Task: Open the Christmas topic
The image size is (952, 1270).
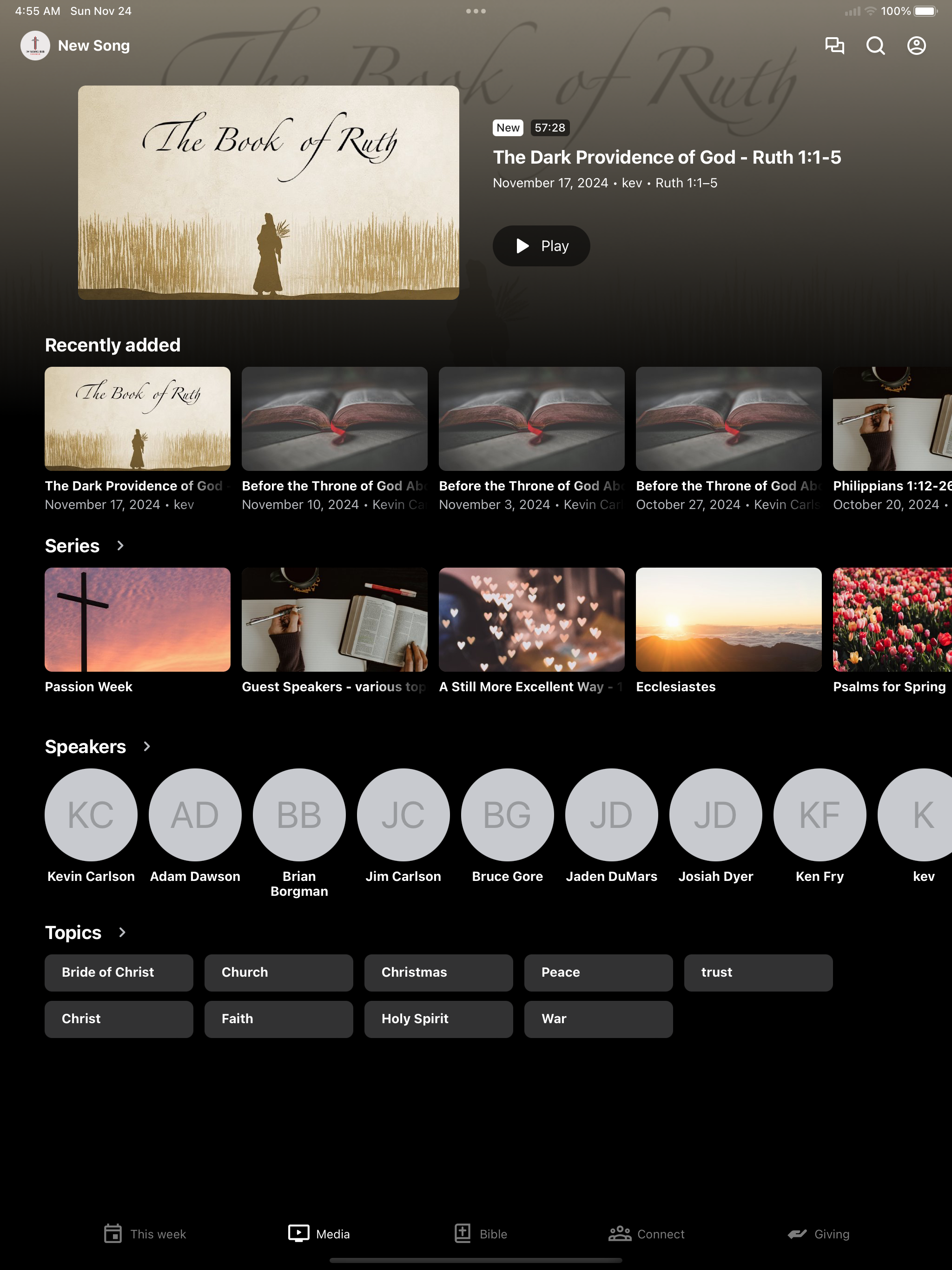Action: pyautogui.click(x=439, y=972)
